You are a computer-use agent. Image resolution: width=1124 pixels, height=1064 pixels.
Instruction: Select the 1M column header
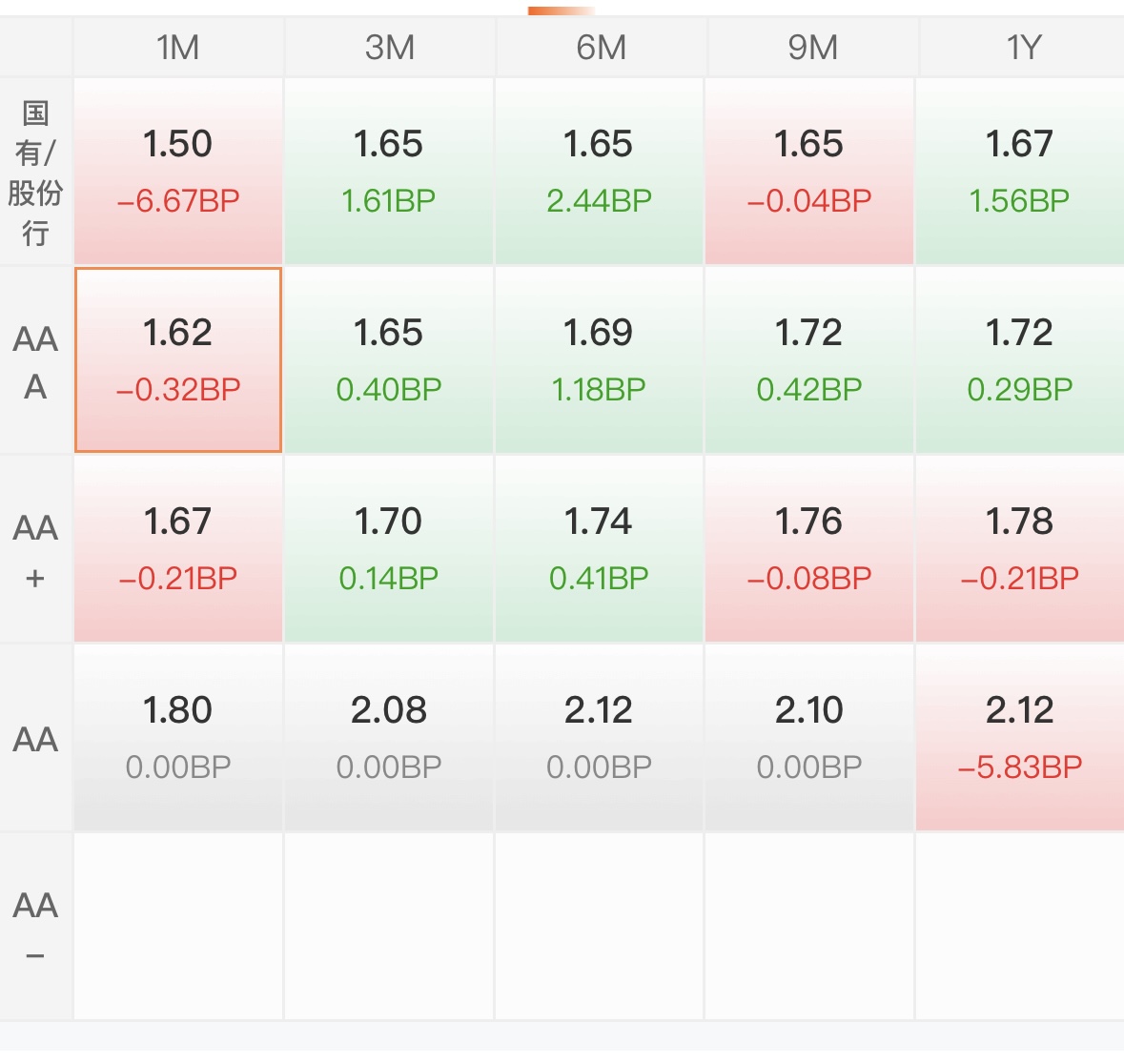click(x=177, y=48)
